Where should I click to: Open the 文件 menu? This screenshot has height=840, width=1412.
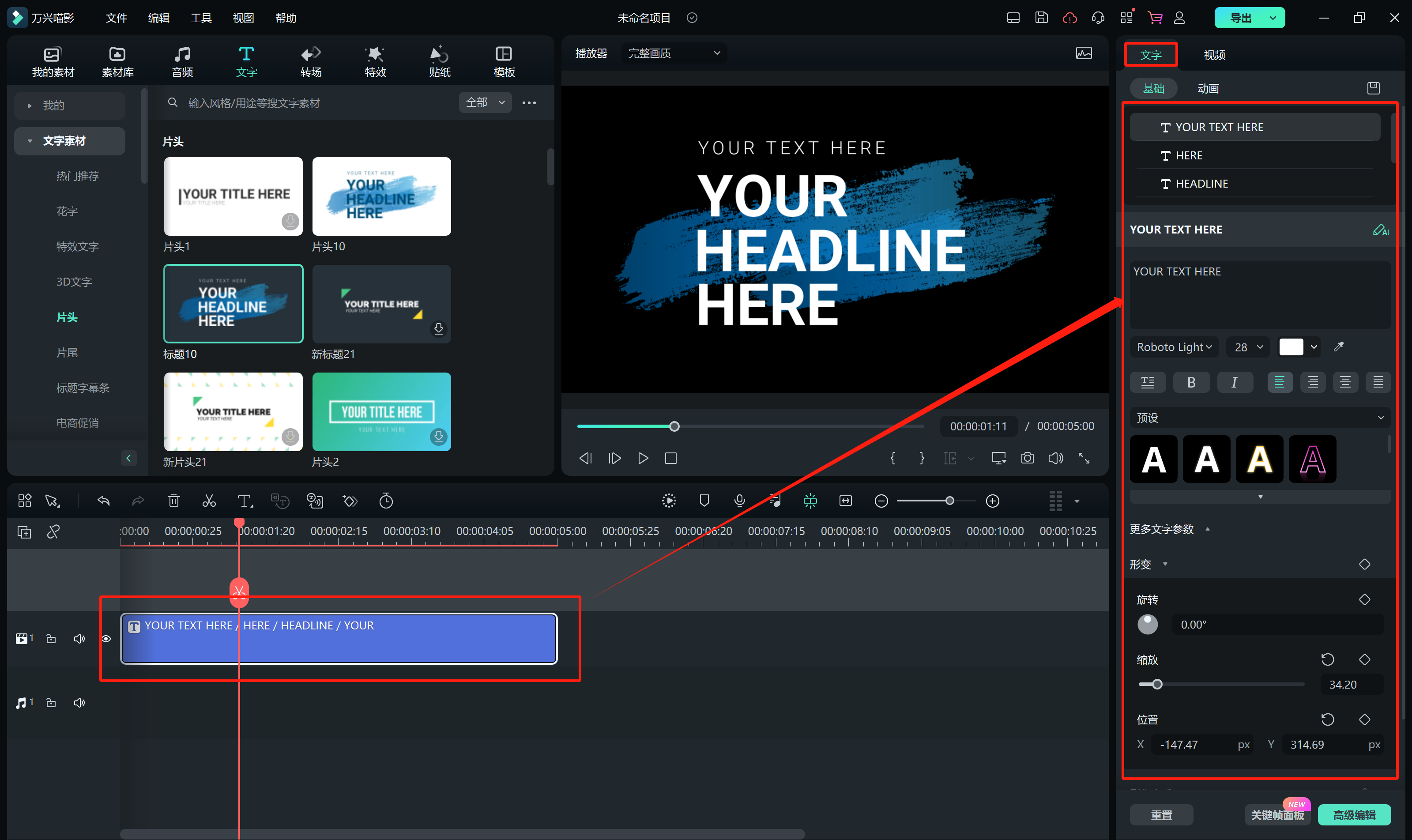(x=116, y=18)
